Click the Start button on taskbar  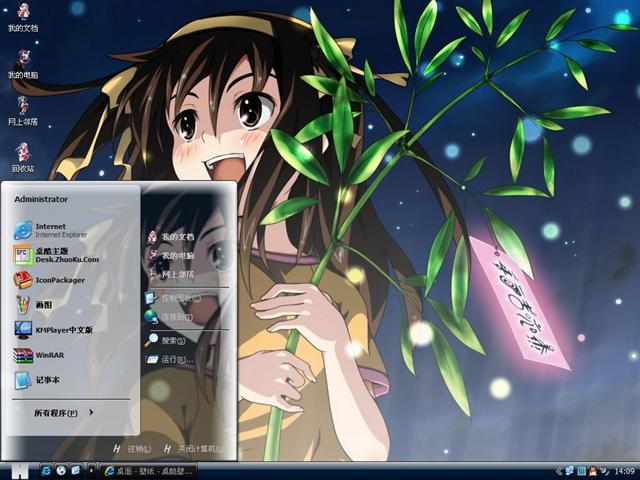coord(20,471)
